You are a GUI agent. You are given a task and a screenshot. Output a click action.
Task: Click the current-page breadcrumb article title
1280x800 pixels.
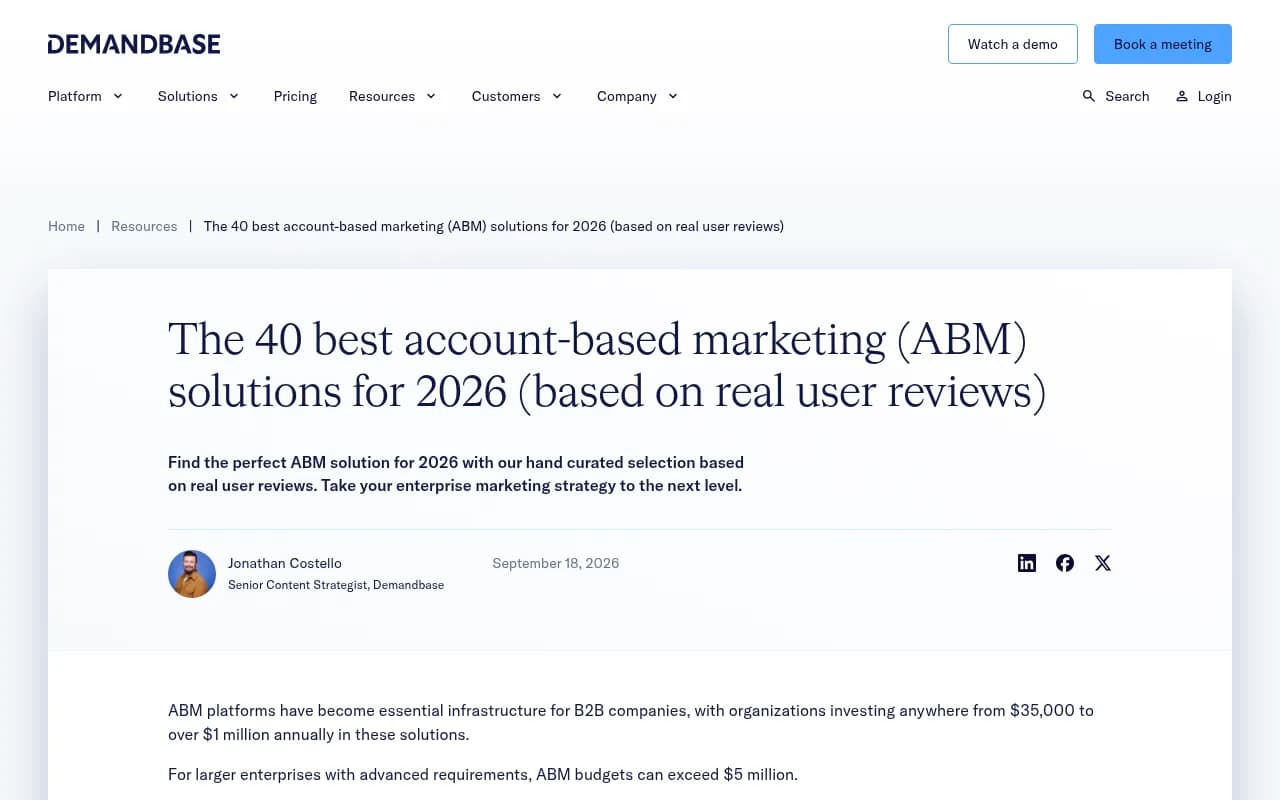click(494, 226)
